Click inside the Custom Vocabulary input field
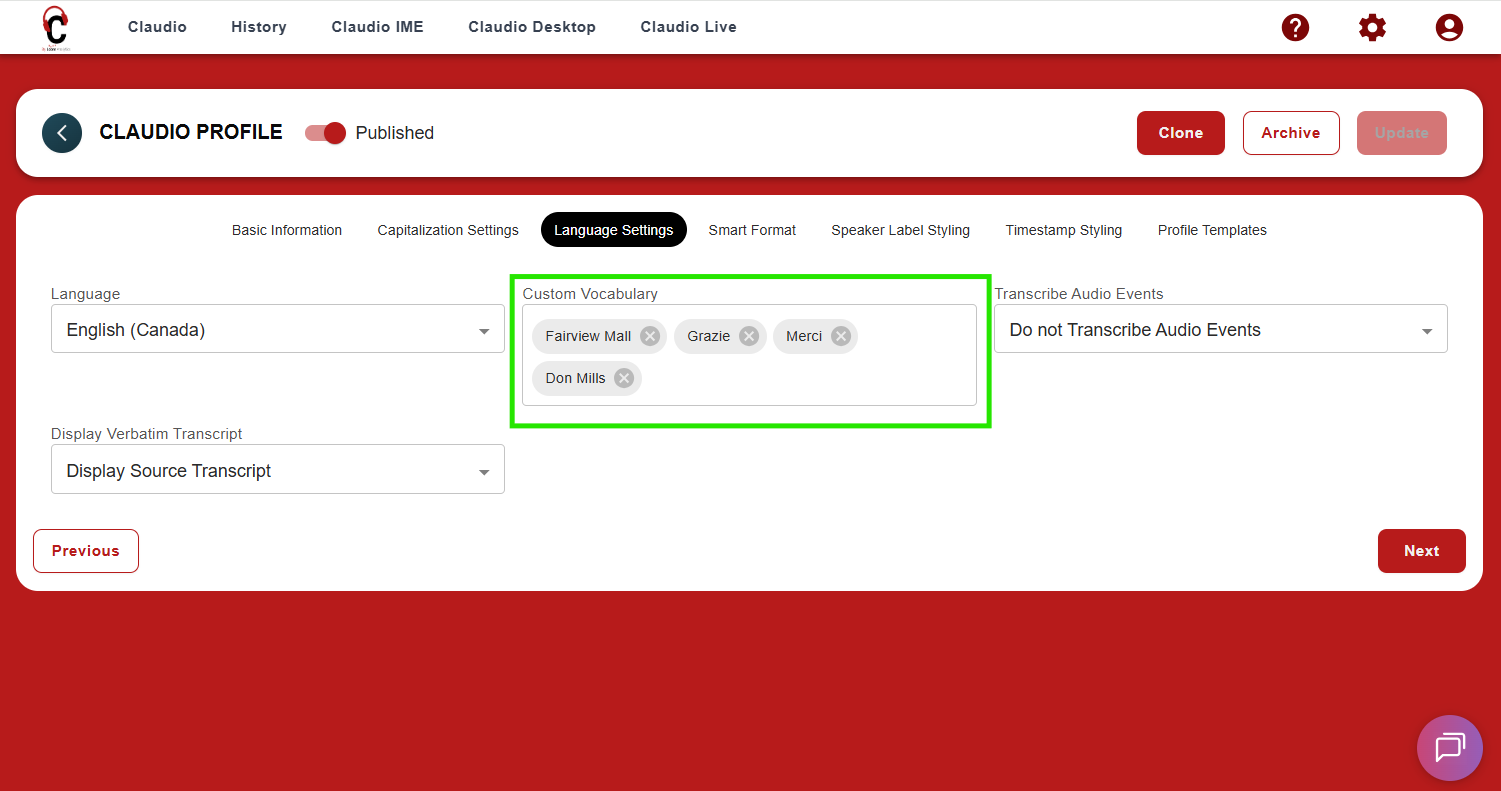 (x=800, y=380)
